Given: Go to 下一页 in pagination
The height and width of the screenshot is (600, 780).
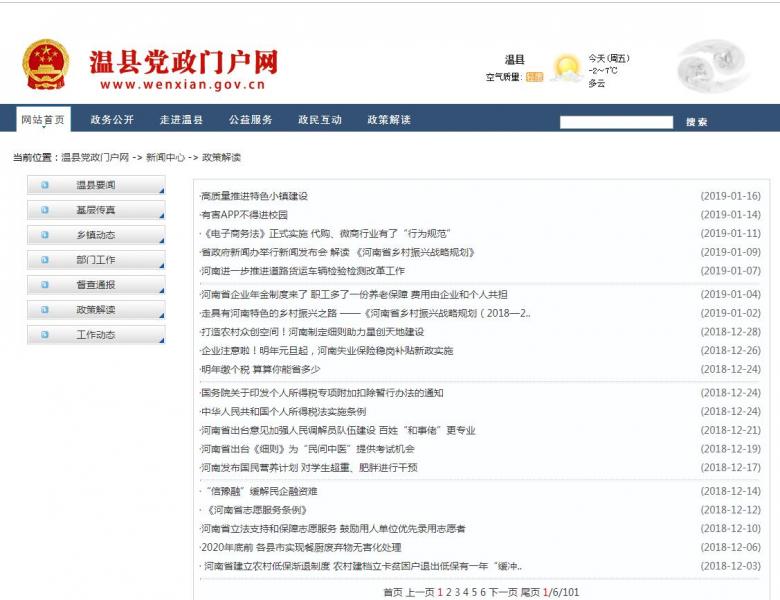Looking at the screenshot, I should (x=503, y=592).
